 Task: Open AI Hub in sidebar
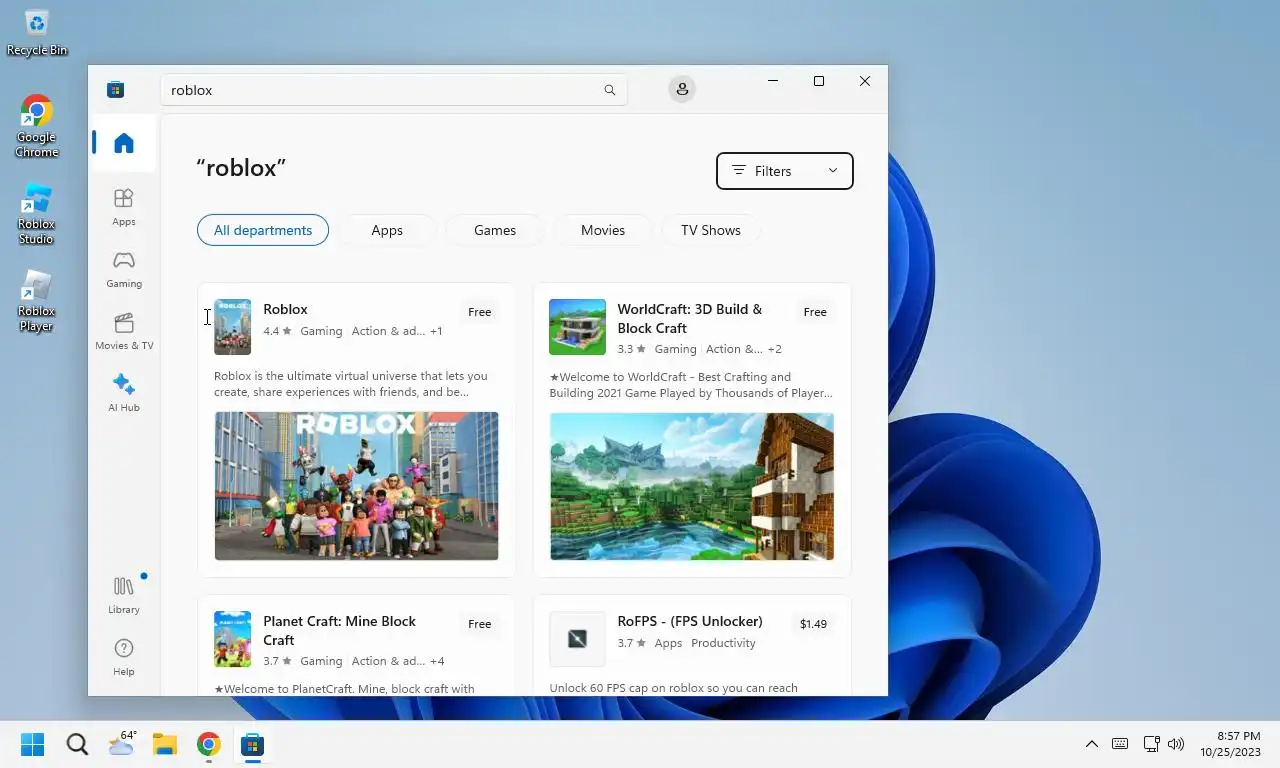pyautogui.click(x=124, y=393)
